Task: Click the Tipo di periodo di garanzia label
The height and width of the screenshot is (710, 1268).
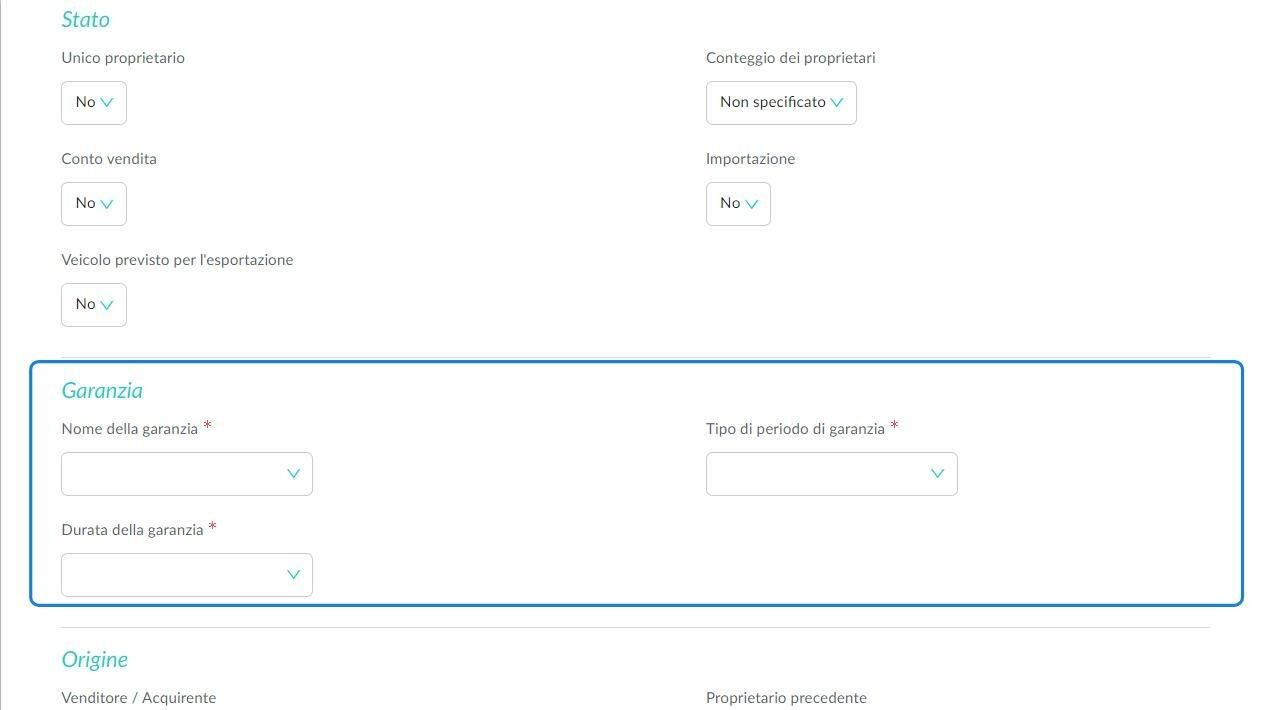Action: [x=795, y=429]
